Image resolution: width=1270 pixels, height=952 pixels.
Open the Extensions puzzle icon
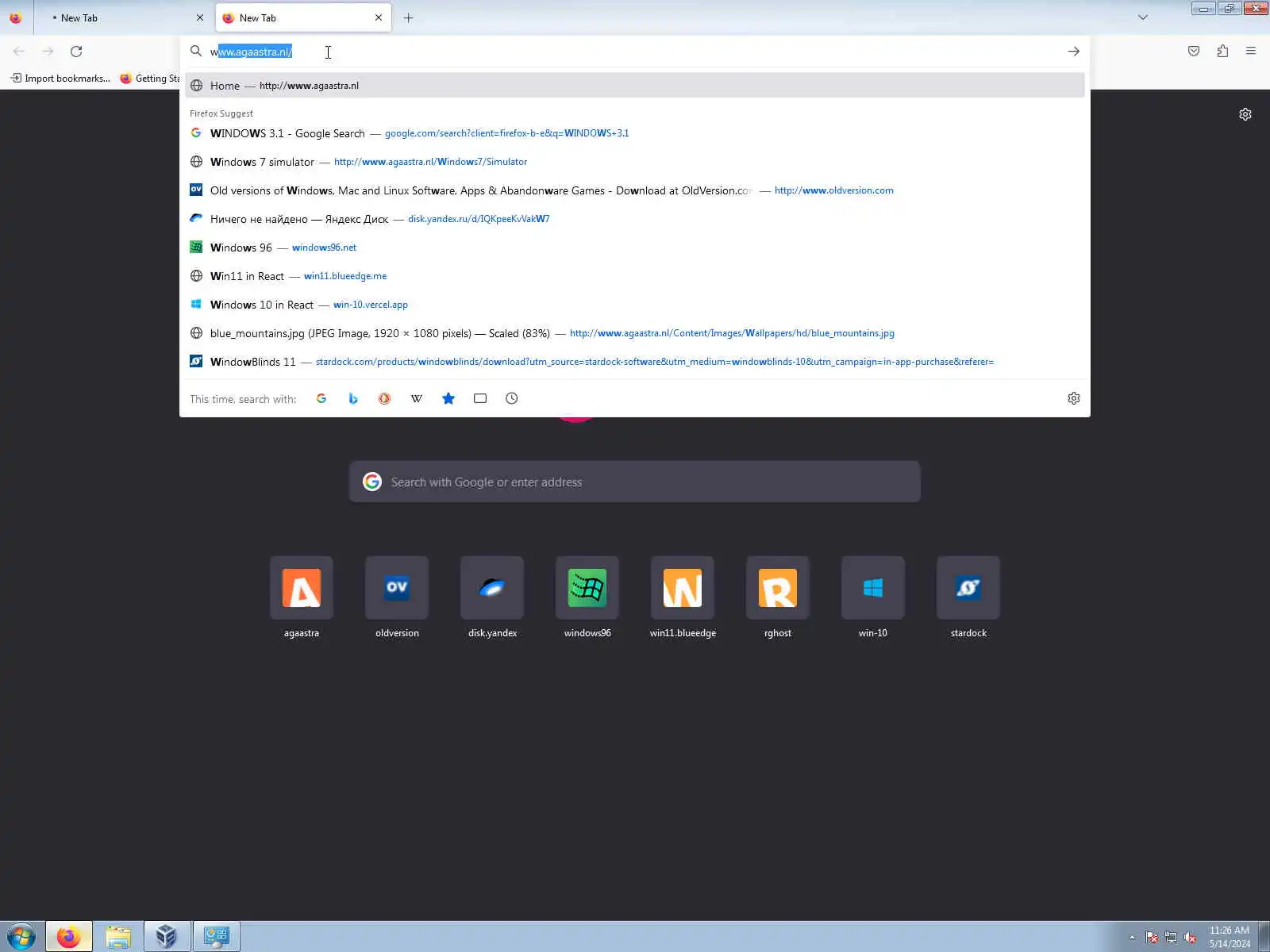pos(1222,51)
